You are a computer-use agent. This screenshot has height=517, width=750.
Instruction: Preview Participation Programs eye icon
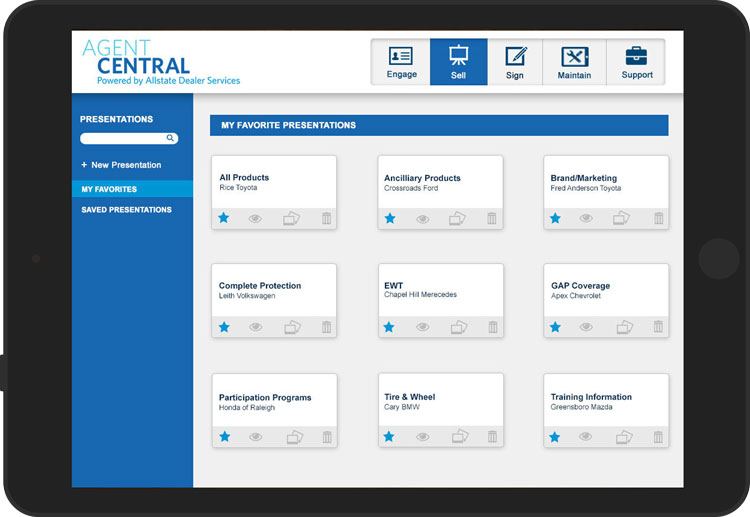coord(255,437)
